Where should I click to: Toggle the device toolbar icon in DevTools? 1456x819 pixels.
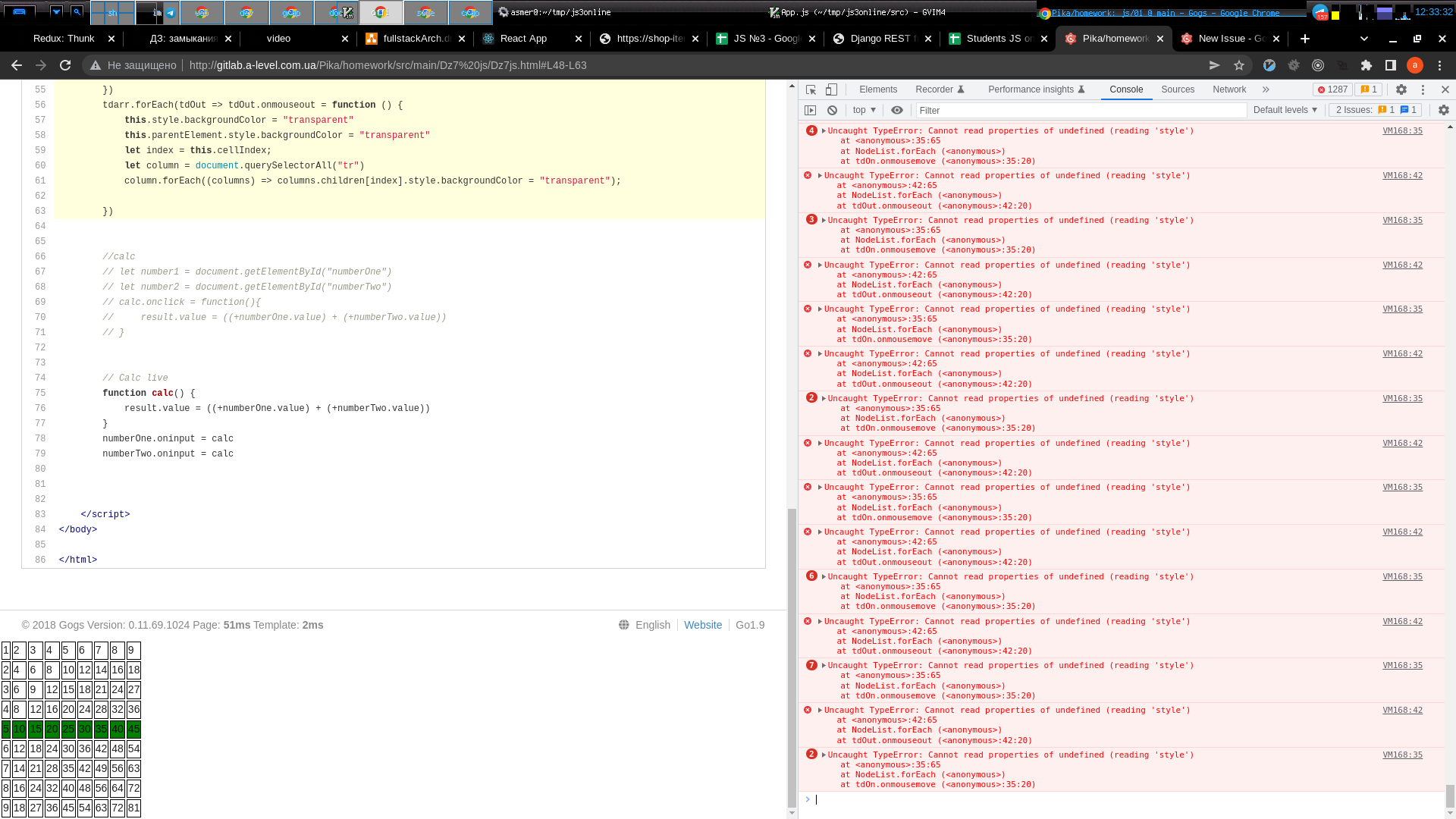point(831,89)
